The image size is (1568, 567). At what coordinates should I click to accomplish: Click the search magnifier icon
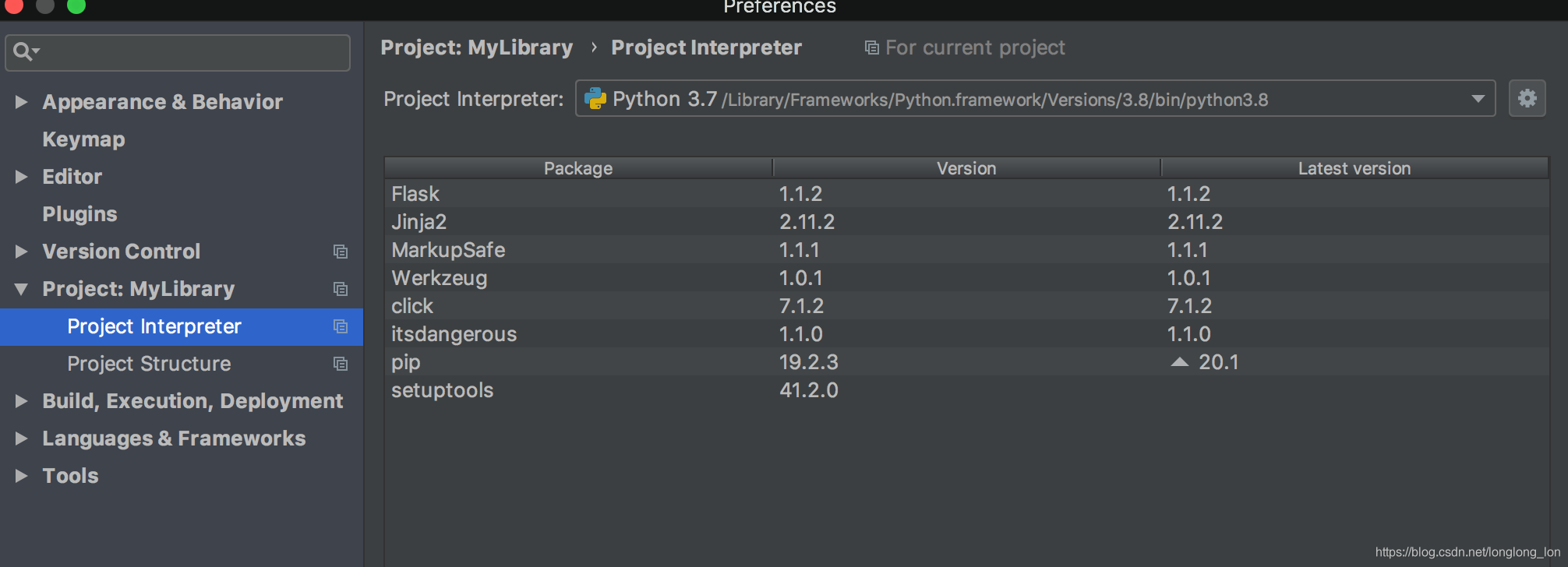click(x=23, y=51)
